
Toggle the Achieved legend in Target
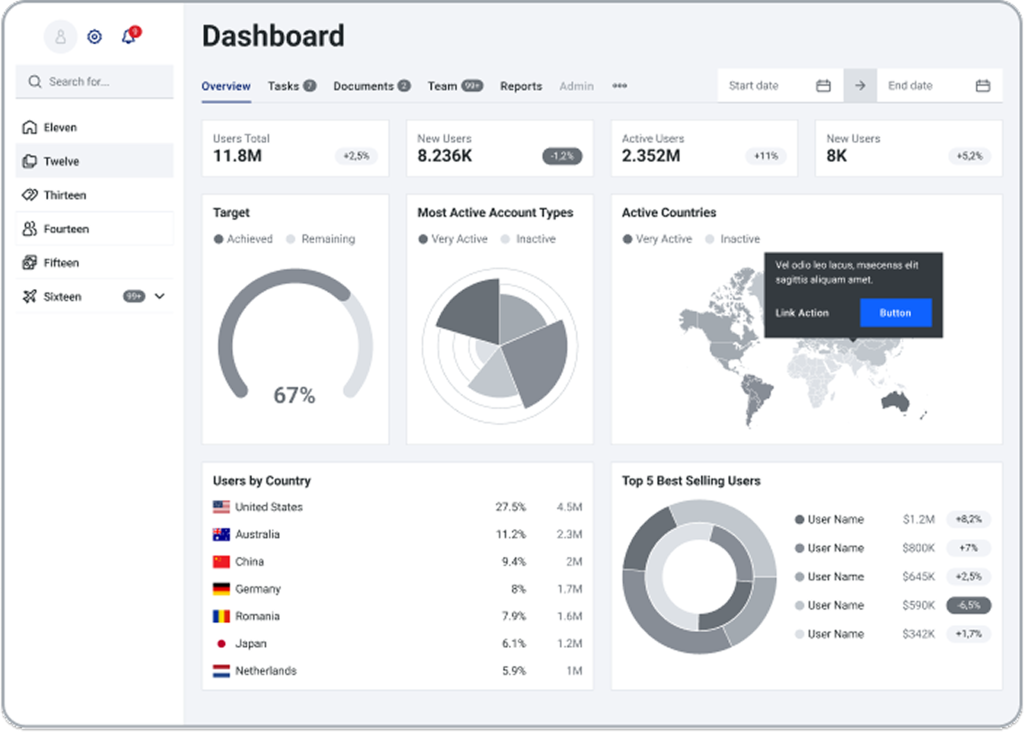click(x=242, y=239)
